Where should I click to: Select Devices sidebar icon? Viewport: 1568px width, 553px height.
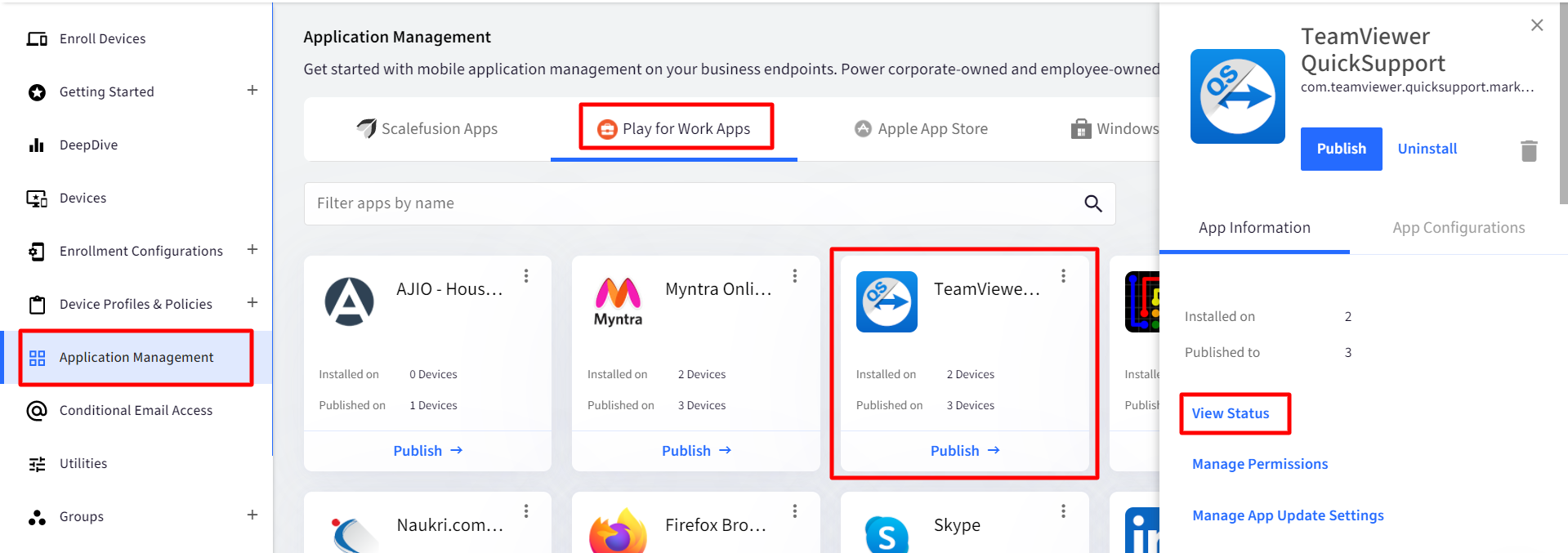coord(37,198)
